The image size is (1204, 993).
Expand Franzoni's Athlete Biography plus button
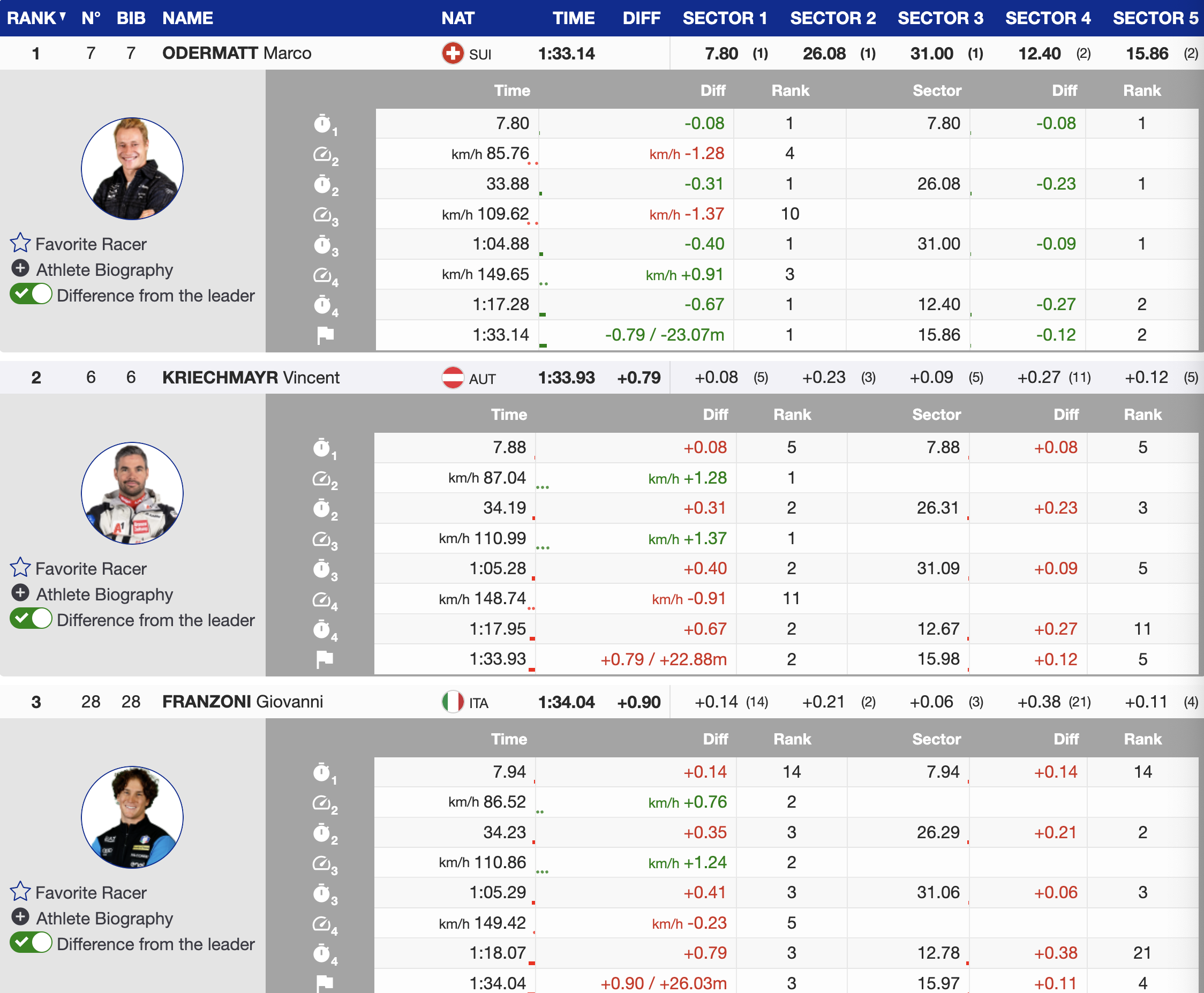pos(20,917)
